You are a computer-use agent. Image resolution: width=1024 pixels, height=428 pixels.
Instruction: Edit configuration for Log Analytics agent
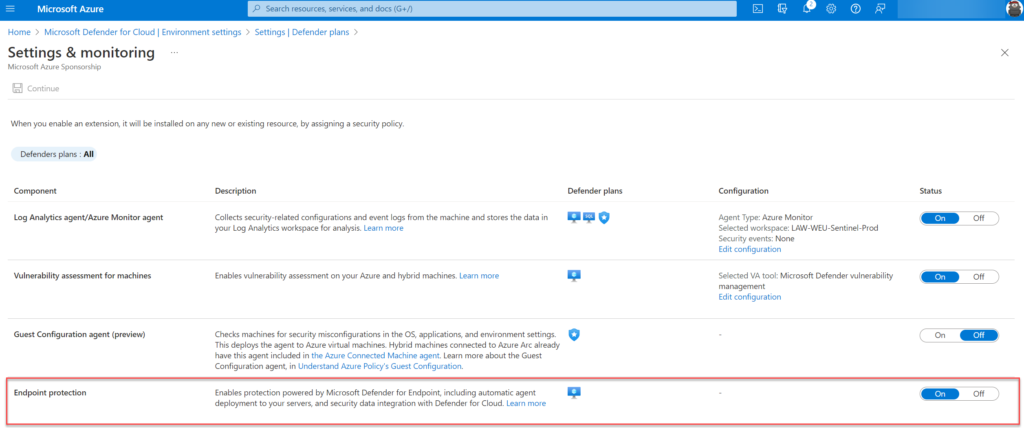tap(750, 249)
